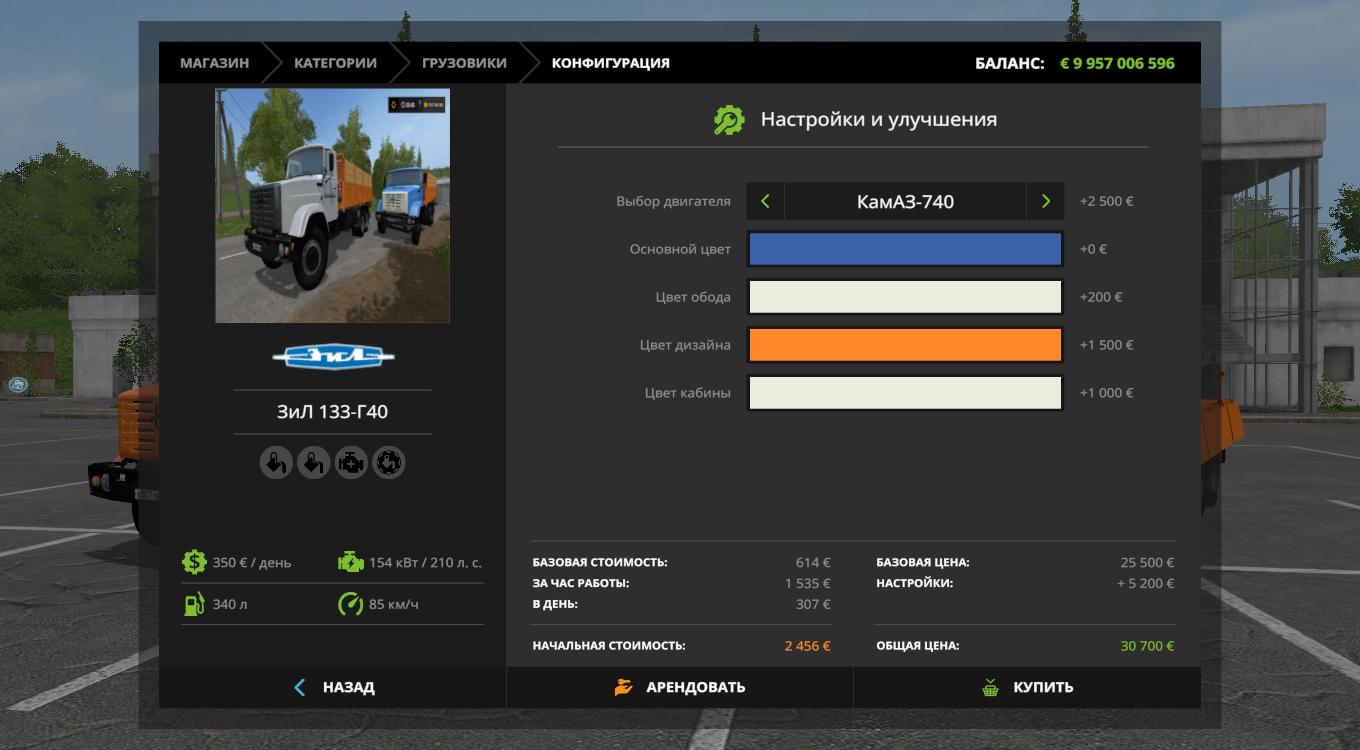Click the wheel rim configuration icon
The height and width of the screenshot is (750, 1360).
pyautogui.click(x=389, y=463)
